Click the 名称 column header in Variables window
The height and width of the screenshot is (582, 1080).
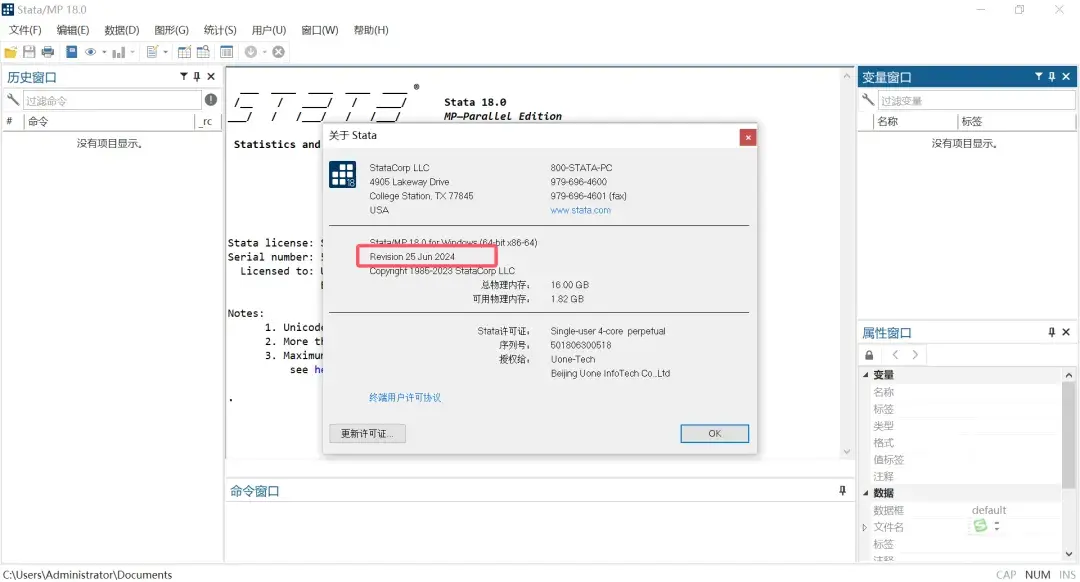coord(915,121)
